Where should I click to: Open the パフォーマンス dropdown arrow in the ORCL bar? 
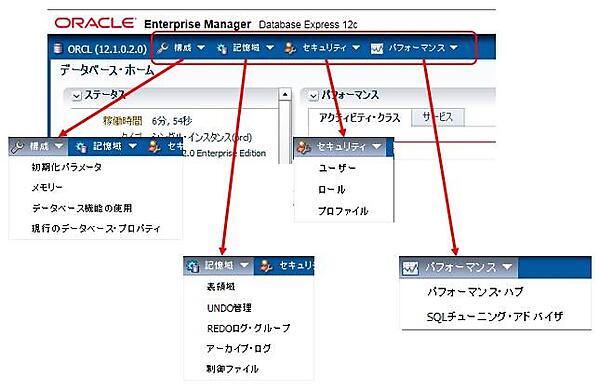(454, 48)
